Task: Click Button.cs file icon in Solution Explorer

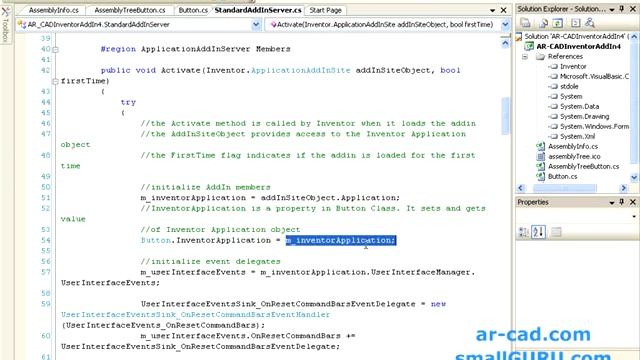Action: pos(541,176)
